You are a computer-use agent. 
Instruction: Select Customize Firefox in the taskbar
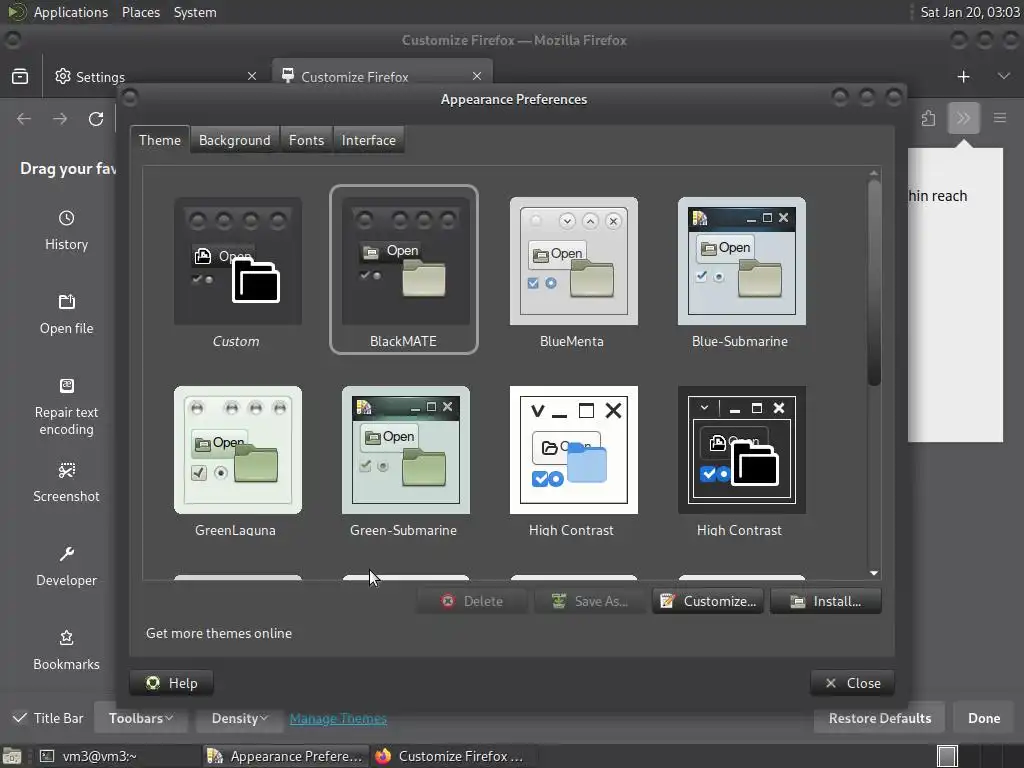[x=453, y=756]
